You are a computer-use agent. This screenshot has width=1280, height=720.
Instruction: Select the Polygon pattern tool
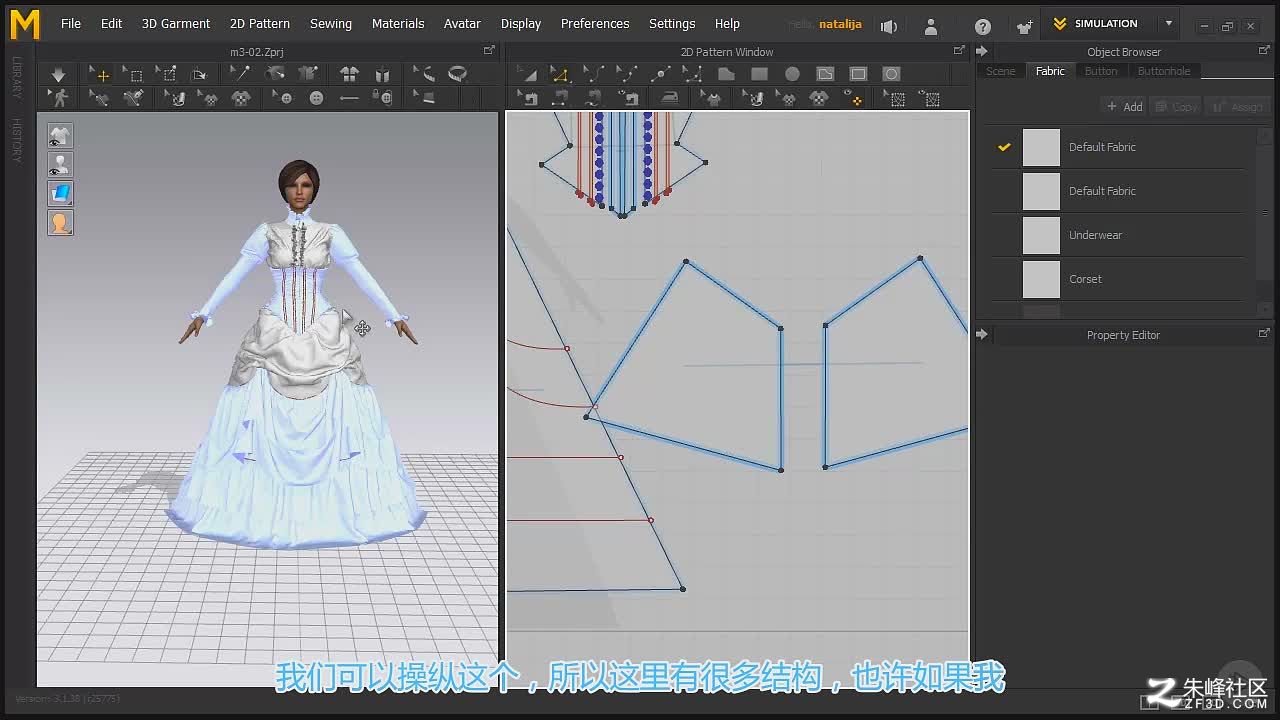tap(726, 74)
